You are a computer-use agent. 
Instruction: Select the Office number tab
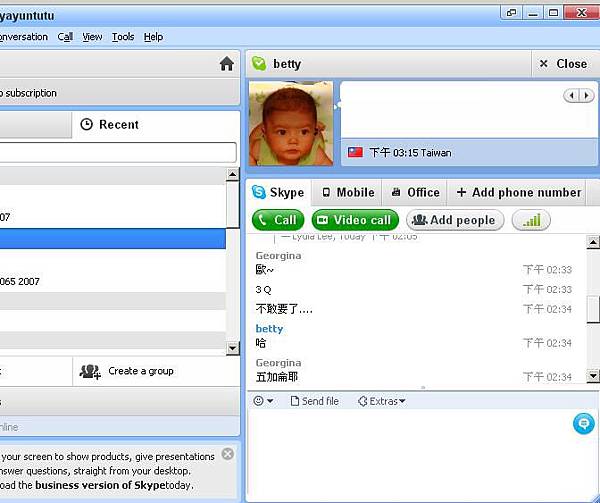(x=415, y=192)
